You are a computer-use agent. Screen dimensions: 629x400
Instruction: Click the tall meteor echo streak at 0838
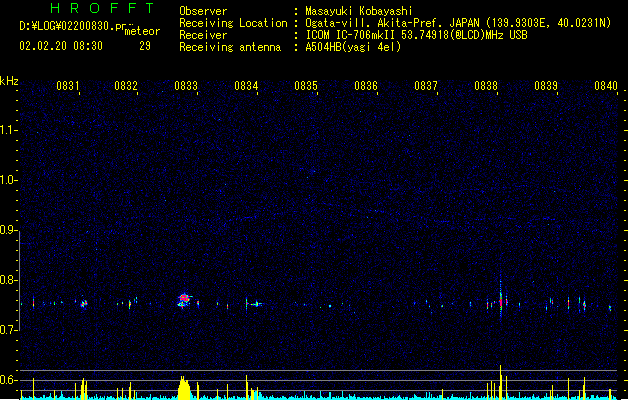point(501,299)
